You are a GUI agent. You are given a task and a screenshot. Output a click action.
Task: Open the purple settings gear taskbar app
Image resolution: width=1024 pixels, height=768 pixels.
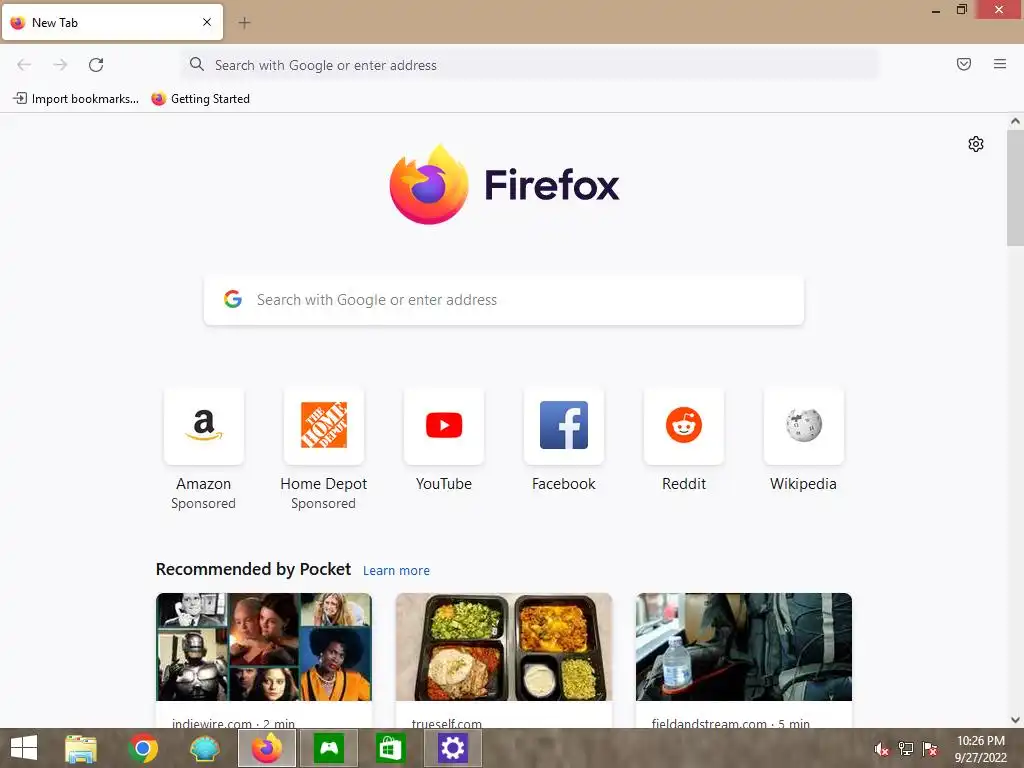coord(453,748)
